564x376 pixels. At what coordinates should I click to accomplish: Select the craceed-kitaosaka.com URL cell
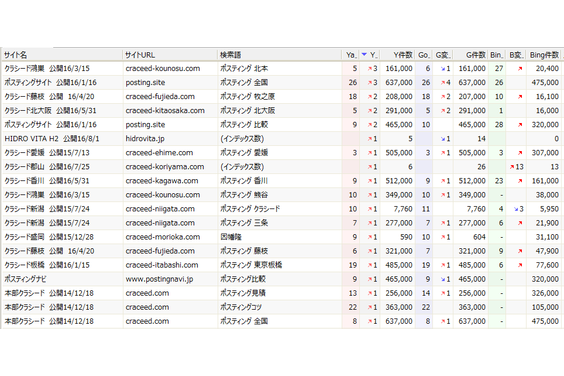165,110
